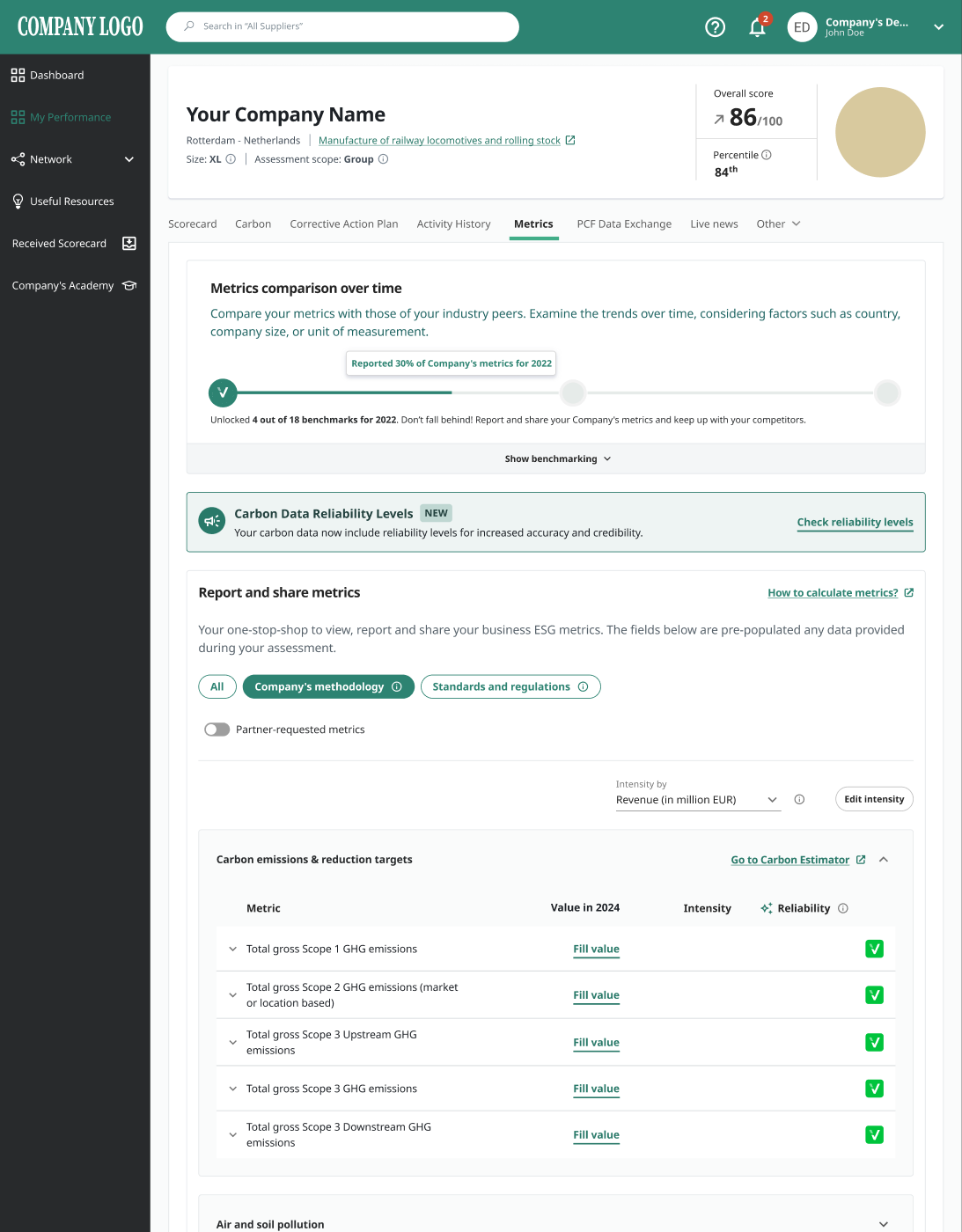Click the gold score medal circle

[880, 132]
